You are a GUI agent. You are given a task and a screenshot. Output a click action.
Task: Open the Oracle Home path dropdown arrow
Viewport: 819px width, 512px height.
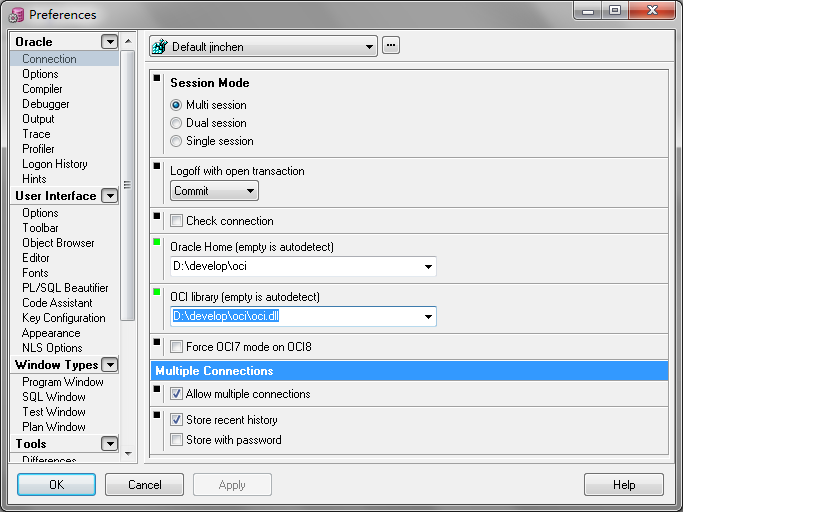[428, 266]
